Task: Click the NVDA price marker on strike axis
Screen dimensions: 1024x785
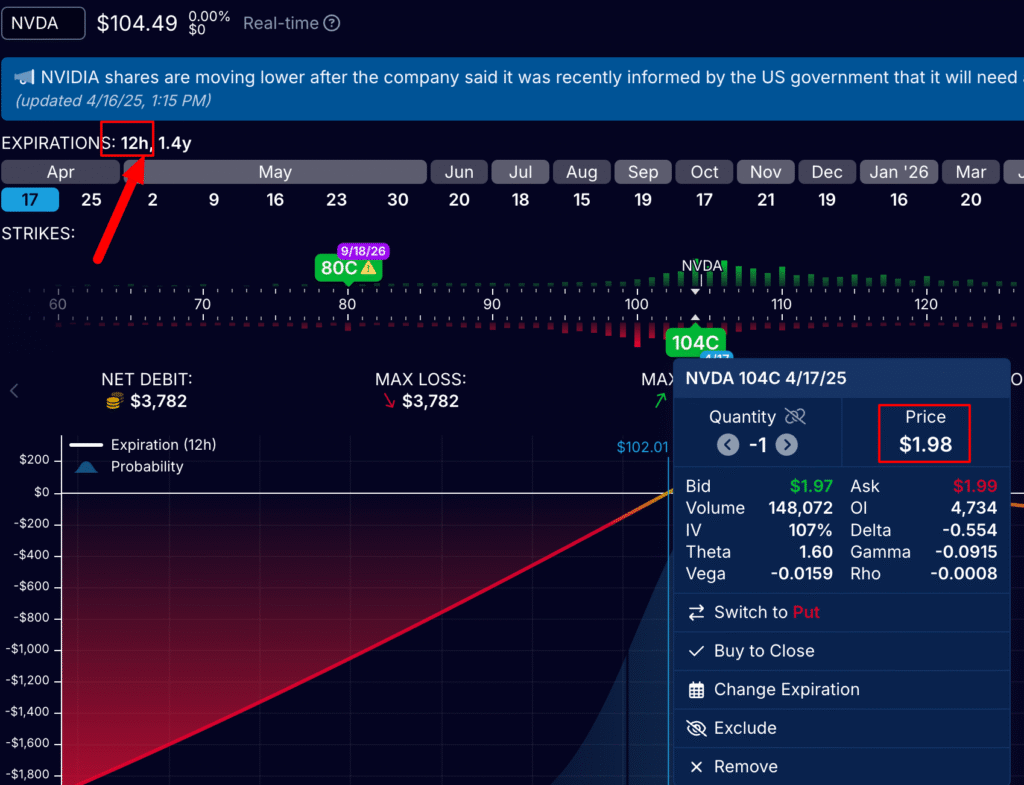Action: (x=701, y=266)
